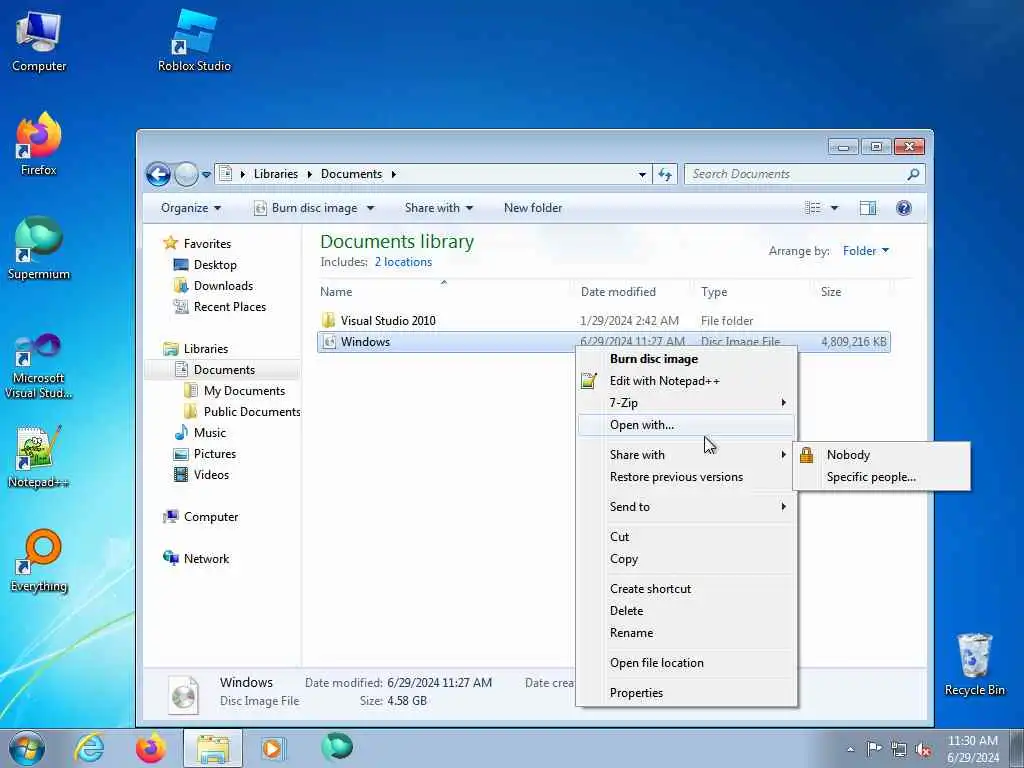Screen dimensions: 1024x768
Task: Click Libraries in the address breadcrumb
Action: [x=276, y=174]
